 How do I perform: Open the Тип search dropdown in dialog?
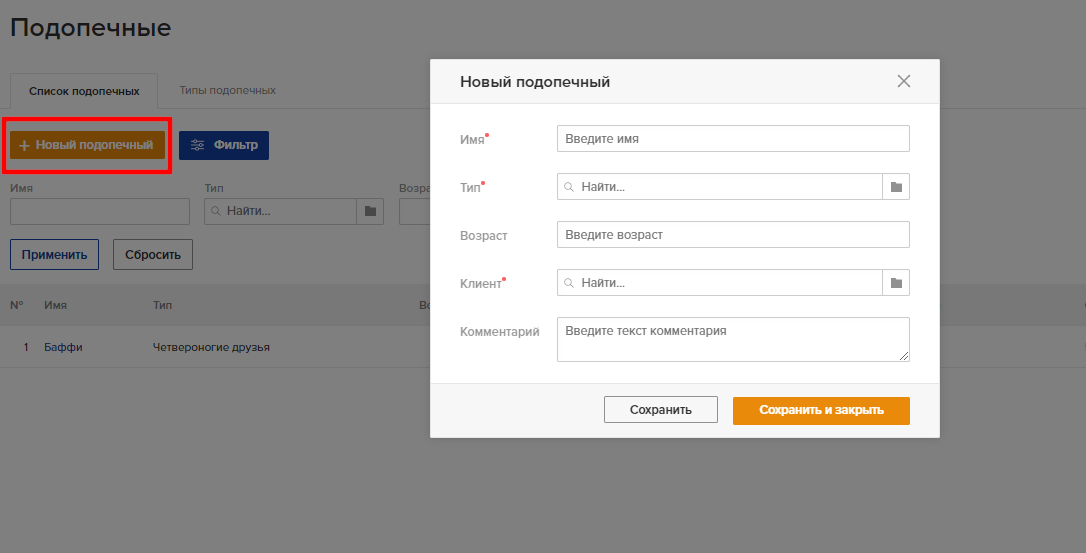[720, 187]
